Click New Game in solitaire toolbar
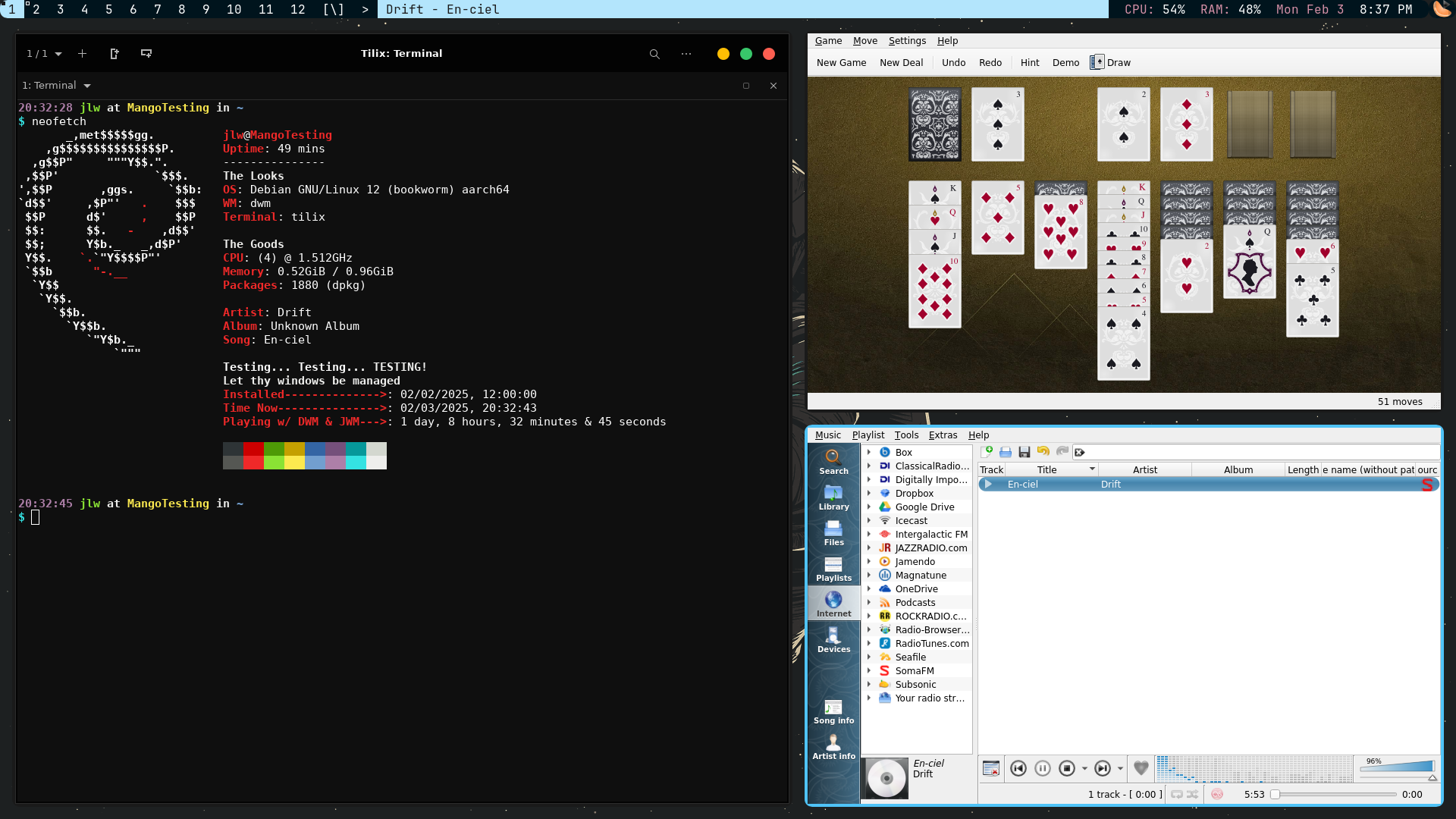 (x=841, y=63)
